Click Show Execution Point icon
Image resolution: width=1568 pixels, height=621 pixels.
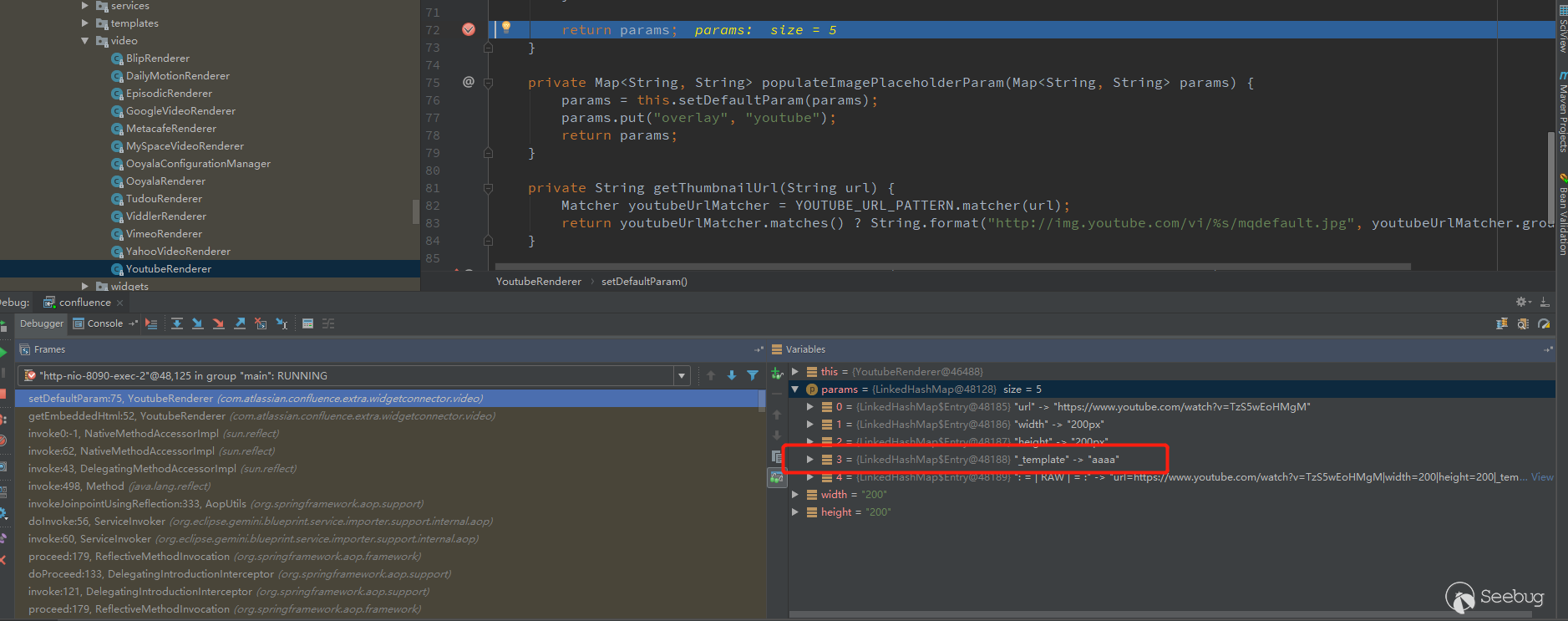point(151,323)
